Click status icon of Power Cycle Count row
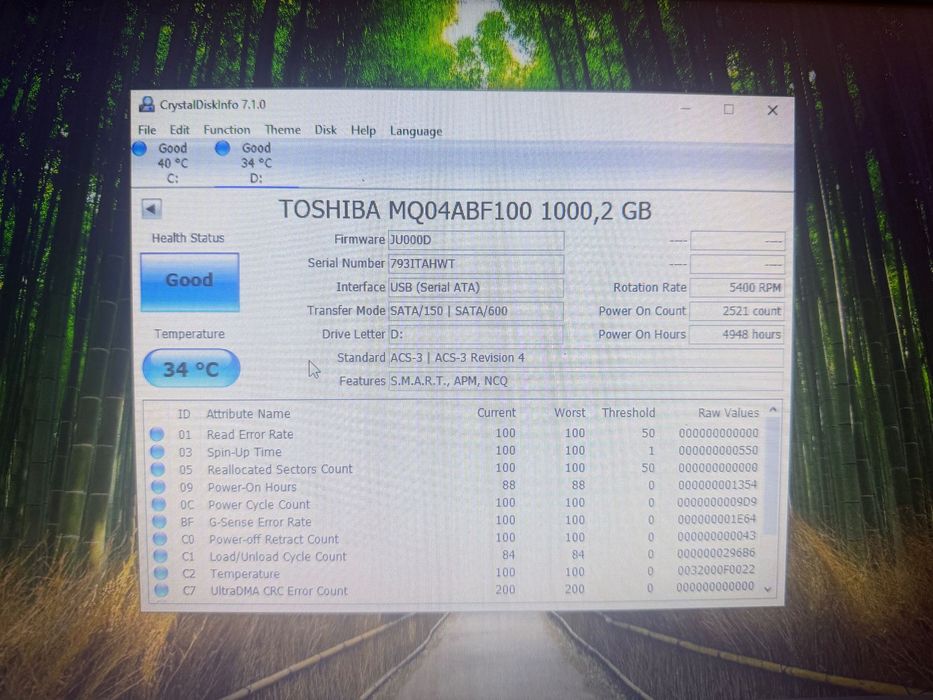Screen dimensions: 933x700 point(159,504)
